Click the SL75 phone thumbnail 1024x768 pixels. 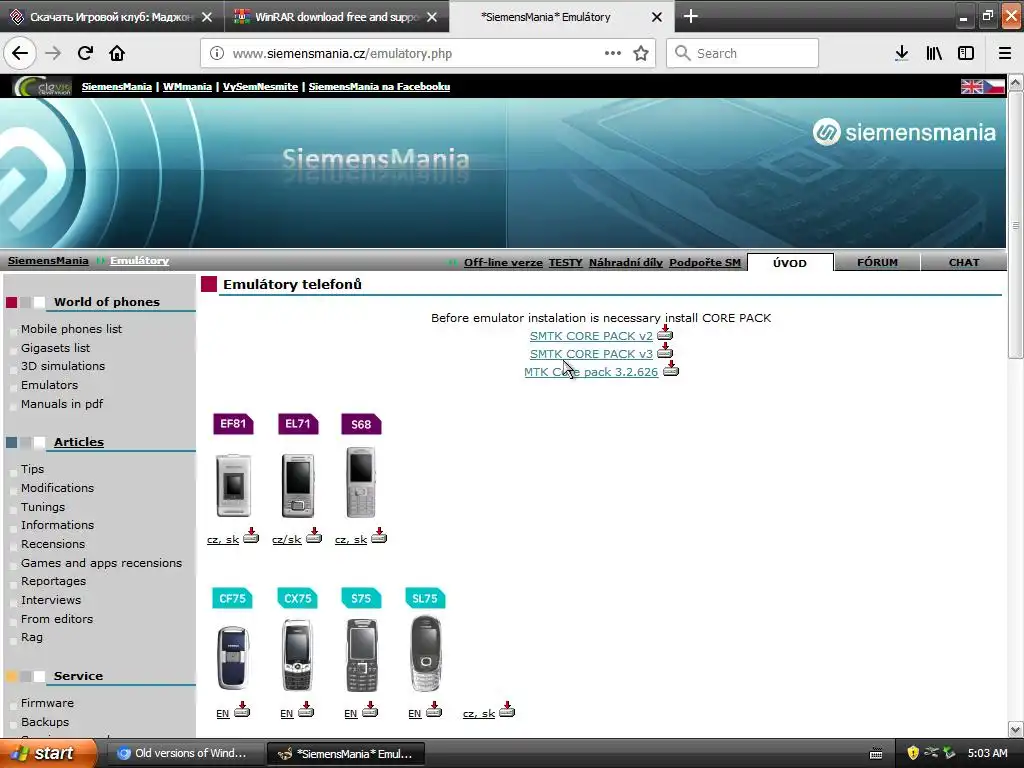tap(425, 654)
